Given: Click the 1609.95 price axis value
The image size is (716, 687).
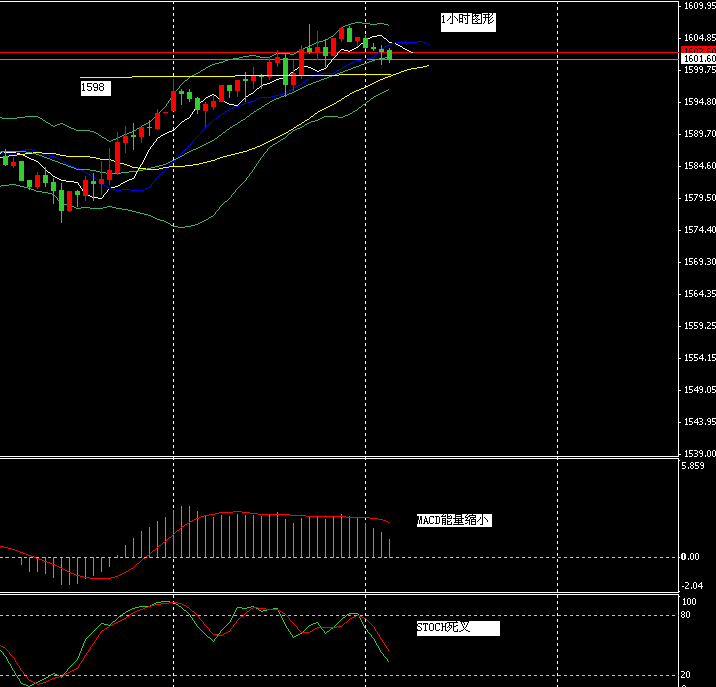Looking at the screenshot, I should pos(698,6).
